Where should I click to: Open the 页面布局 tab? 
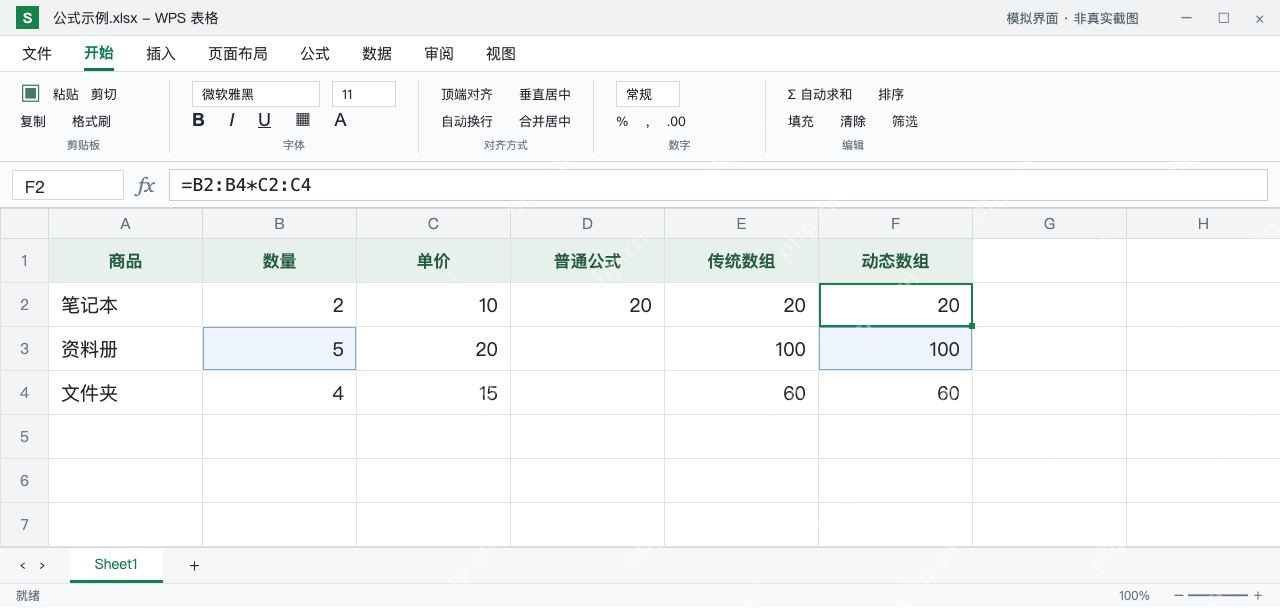(238, 54)
